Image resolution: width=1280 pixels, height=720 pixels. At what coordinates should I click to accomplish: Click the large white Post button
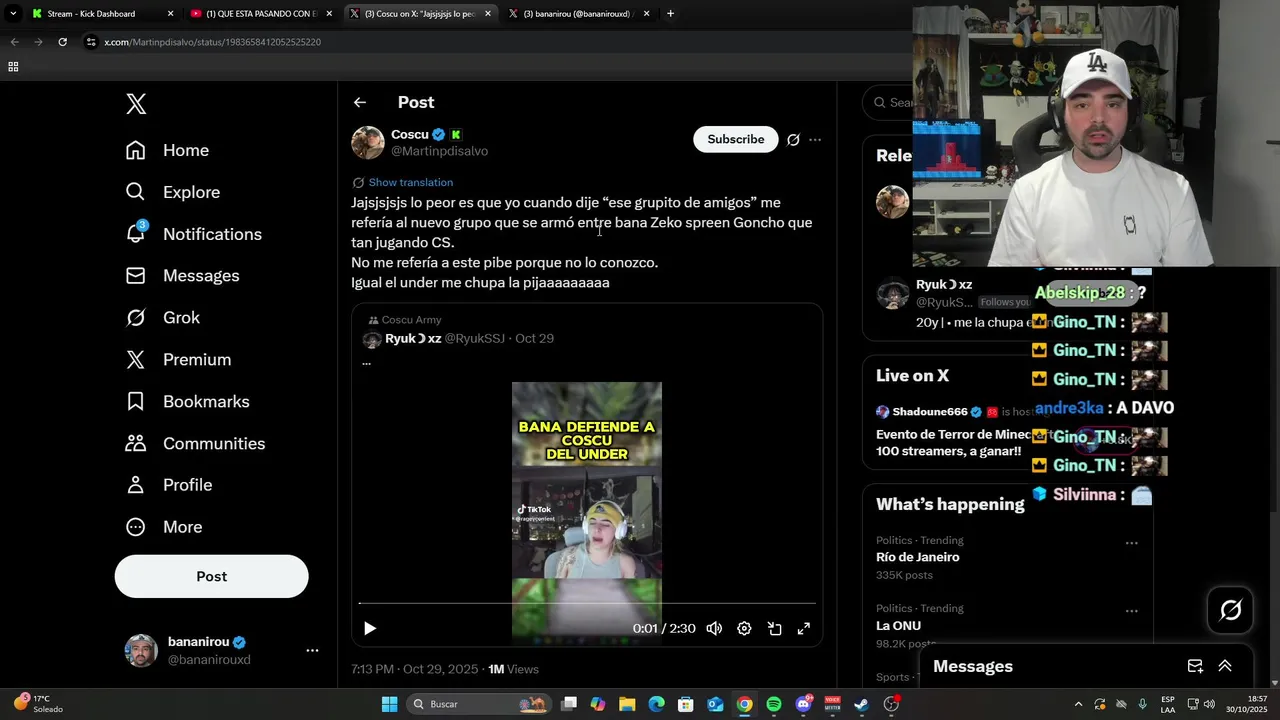(x=211, y=576)
